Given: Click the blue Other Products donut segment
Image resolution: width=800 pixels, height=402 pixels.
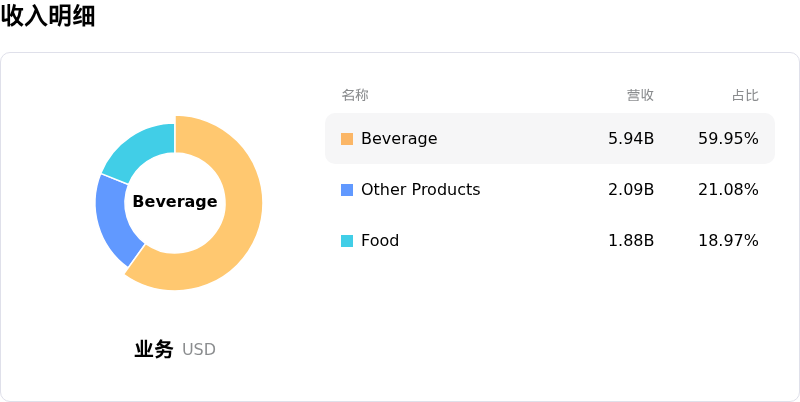Looking at the screenshot, I should 115,220.
